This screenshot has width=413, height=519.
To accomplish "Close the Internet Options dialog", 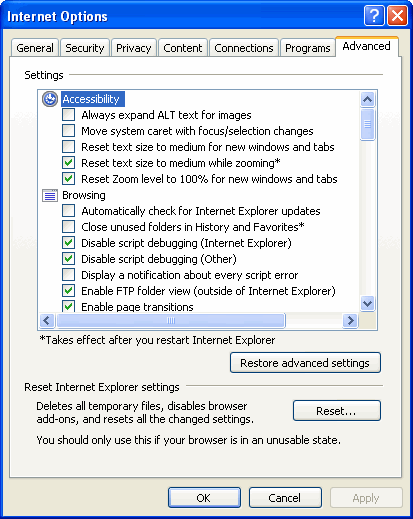I will pos(397,15).
